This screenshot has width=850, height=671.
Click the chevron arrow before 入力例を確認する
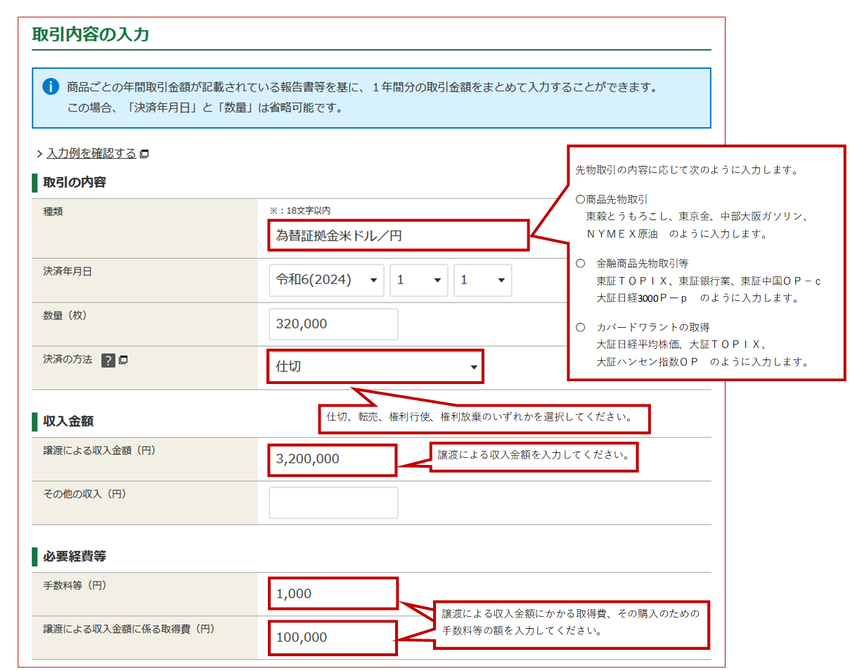pos(39,154)
